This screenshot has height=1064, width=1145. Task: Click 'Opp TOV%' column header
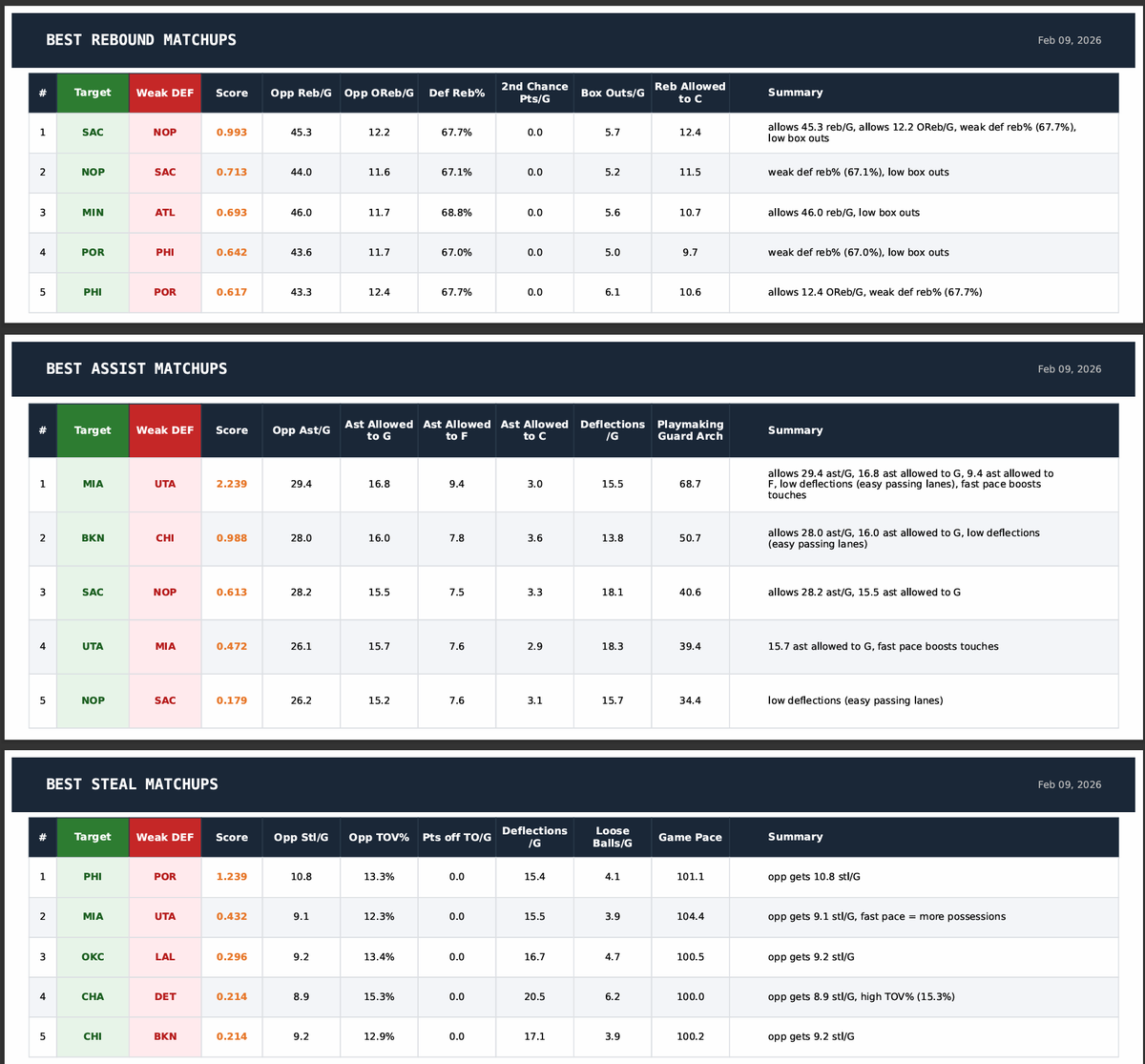[x=379, y=837]
